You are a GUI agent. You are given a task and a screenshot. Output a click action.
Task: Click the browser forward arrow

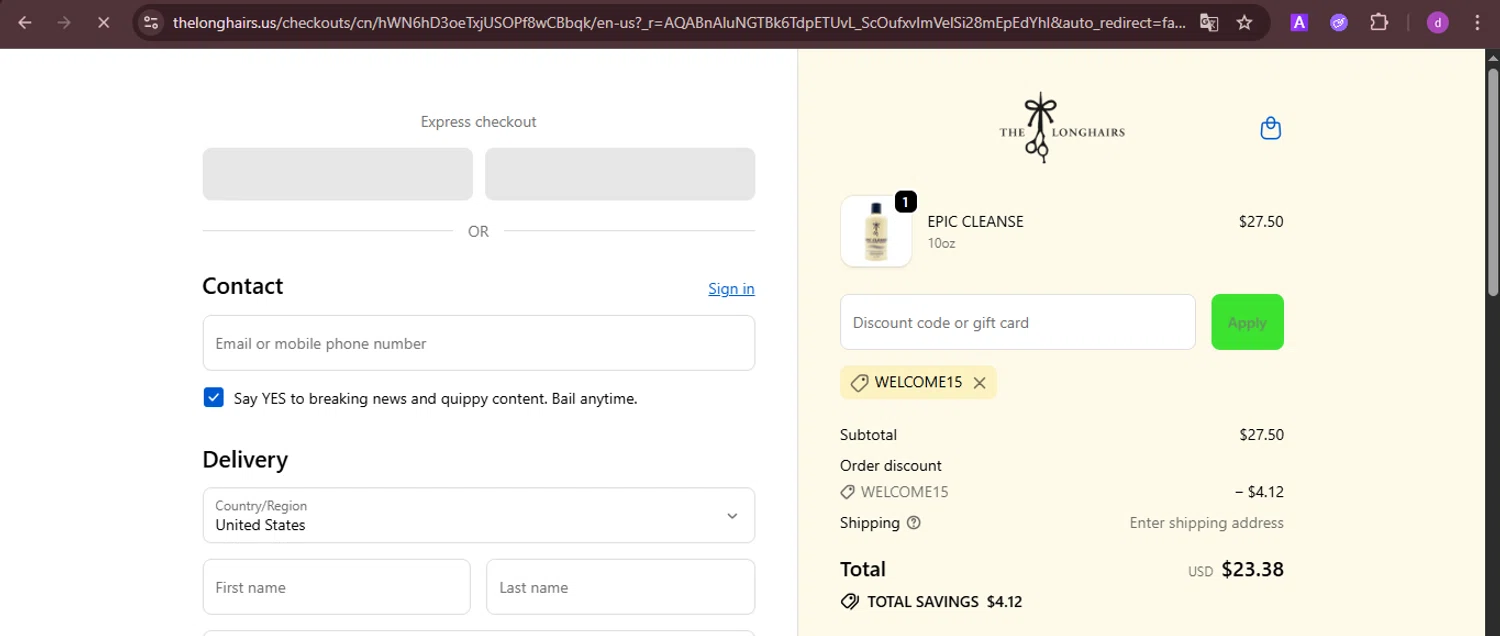[x=64, y=22]
